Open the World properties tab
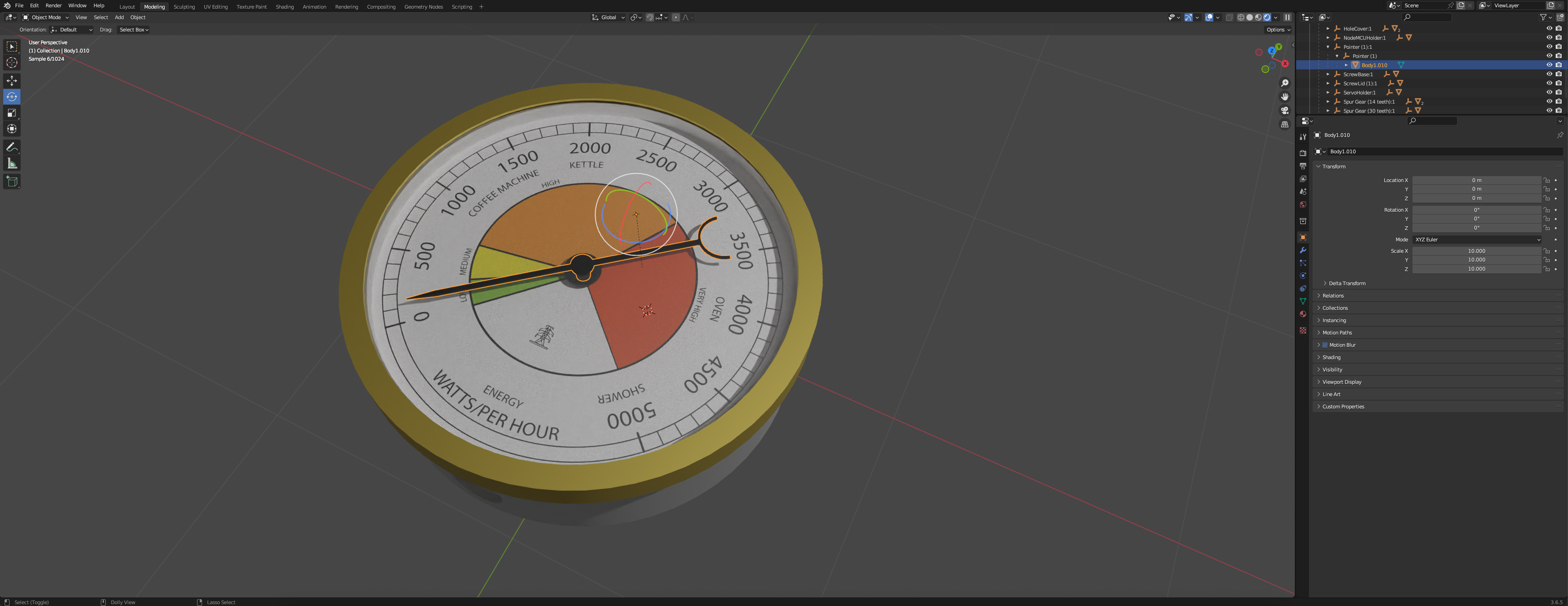Viewport: 1568px width, 606px height. (x=1303, y=204)
